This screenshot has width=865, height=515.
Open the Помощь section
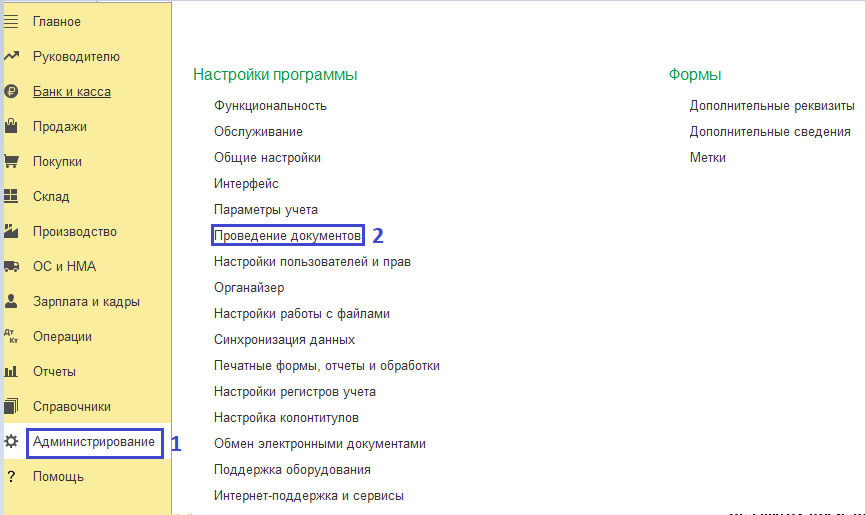[58, 477]
